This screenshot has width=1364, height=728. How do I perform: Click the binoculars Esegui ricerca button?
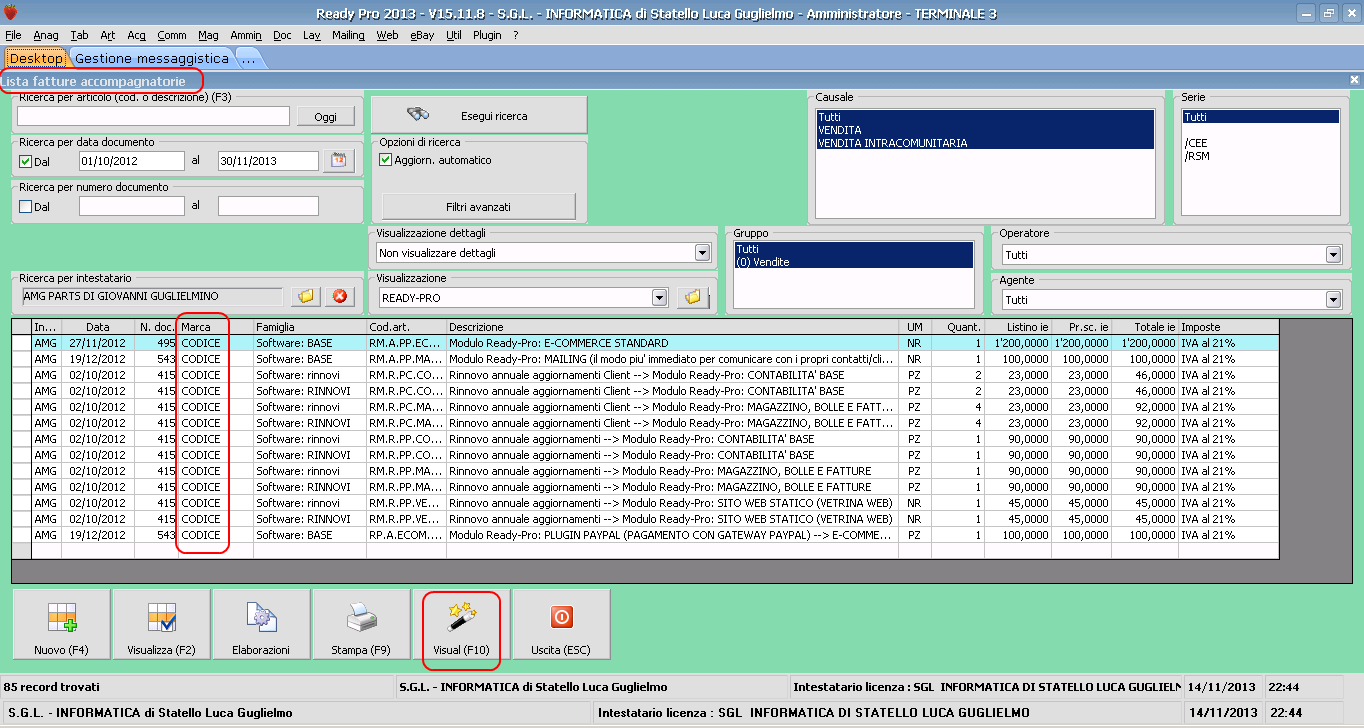click(479, 115)
